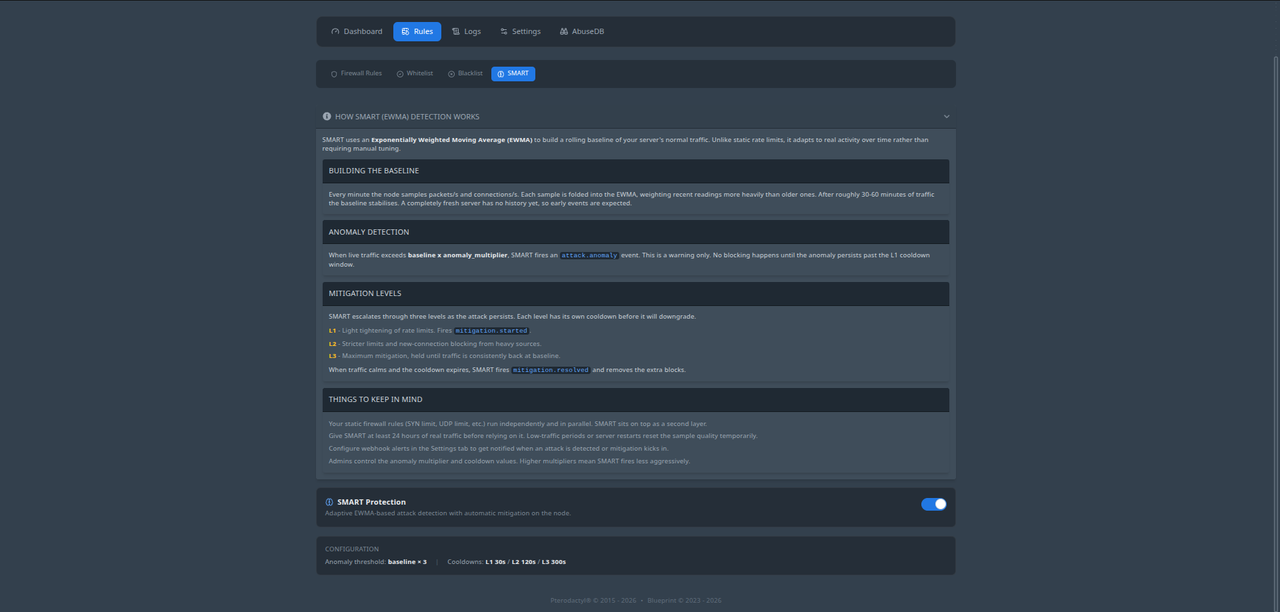This screenshot has width=1280, height=612.
Task: Select the Rules tab
Action: point(417,31)
